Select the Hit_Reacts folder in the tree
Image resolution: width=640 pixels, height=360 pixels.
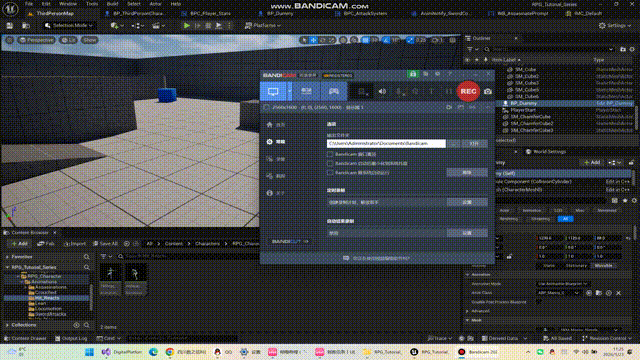pos(47,298)
